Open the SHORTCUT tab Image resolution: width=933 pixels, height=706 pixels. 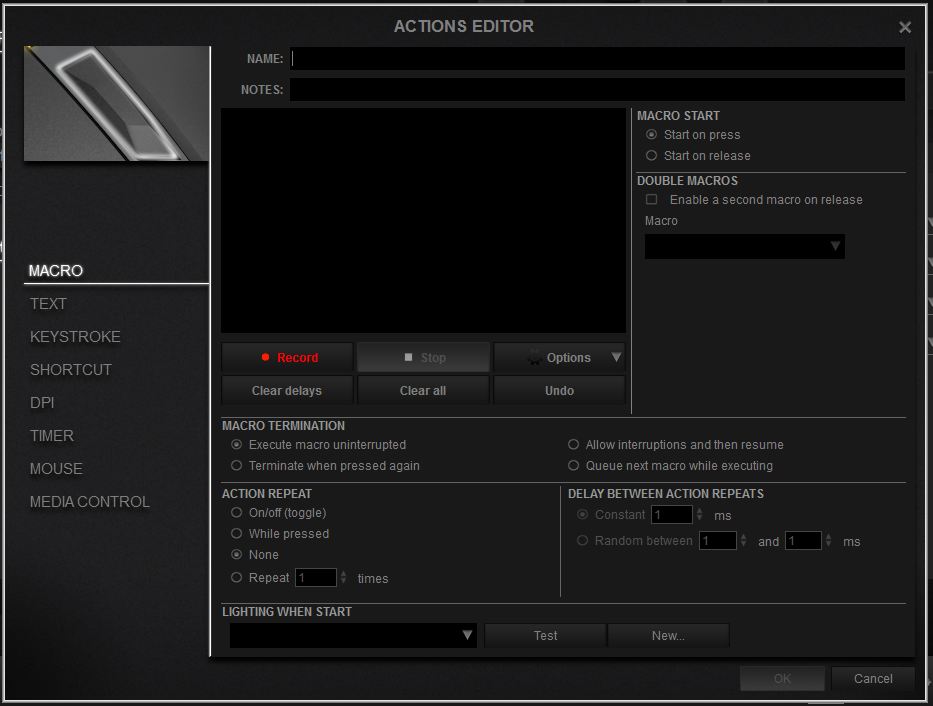[71, 370]
